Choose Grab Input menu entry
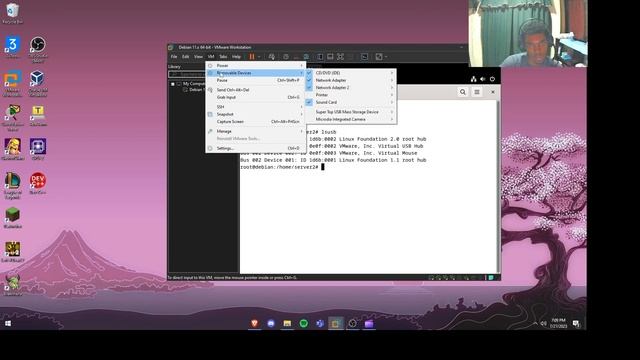Viewport: 640px width, 360px height. click(x=256, y=98)
